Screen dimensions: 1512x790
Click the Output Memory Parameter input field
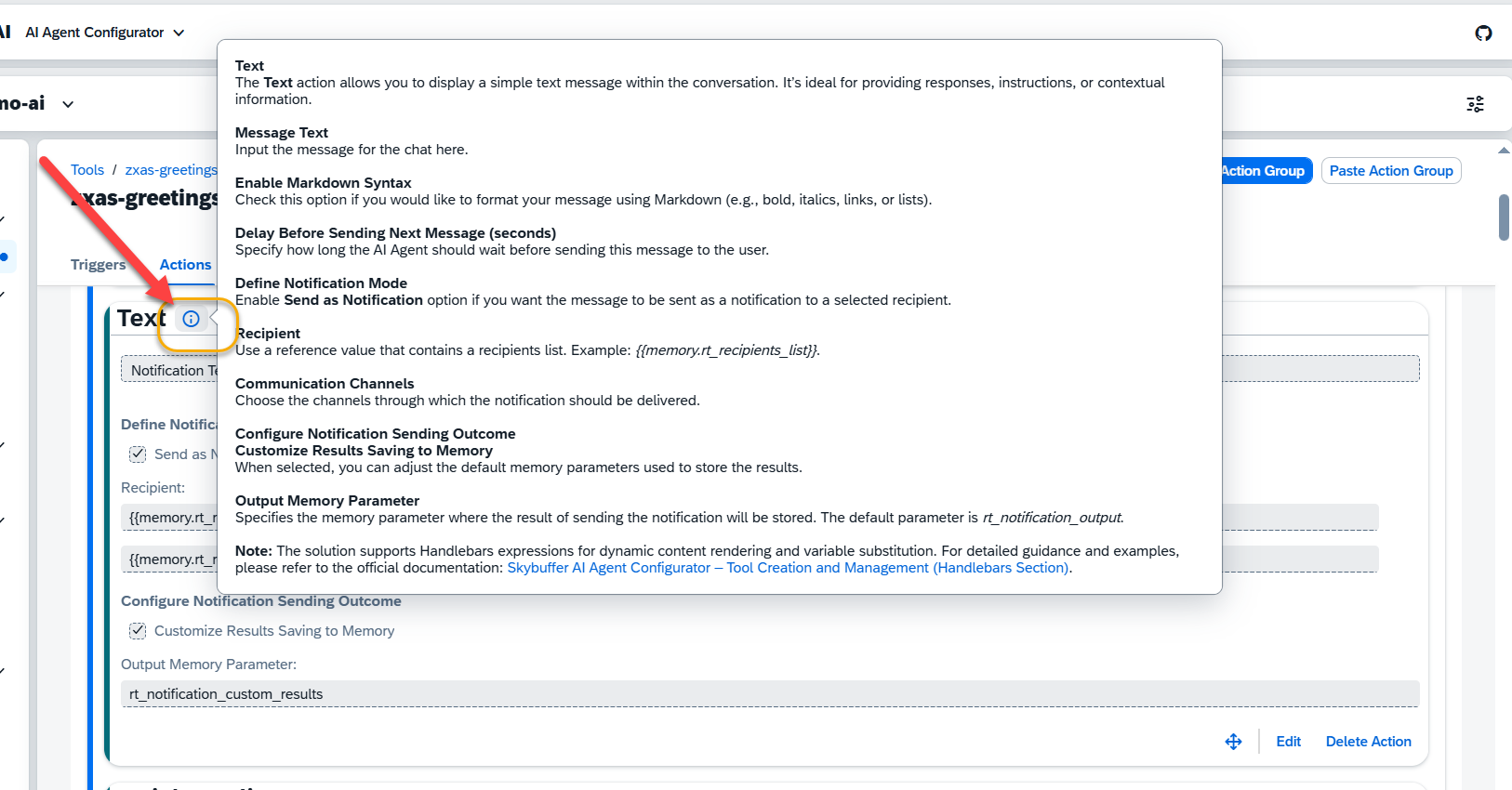[x=769, y=694]
